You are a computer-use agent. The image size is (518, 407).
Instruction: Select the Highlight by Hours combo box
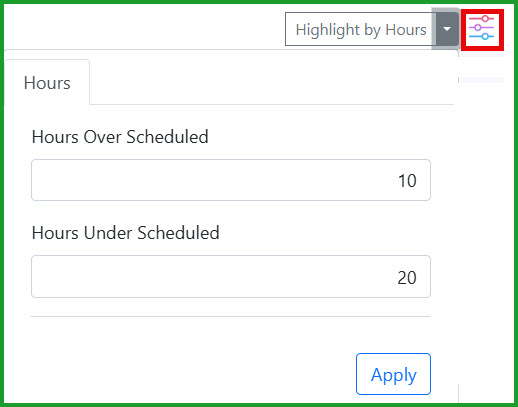361,29
